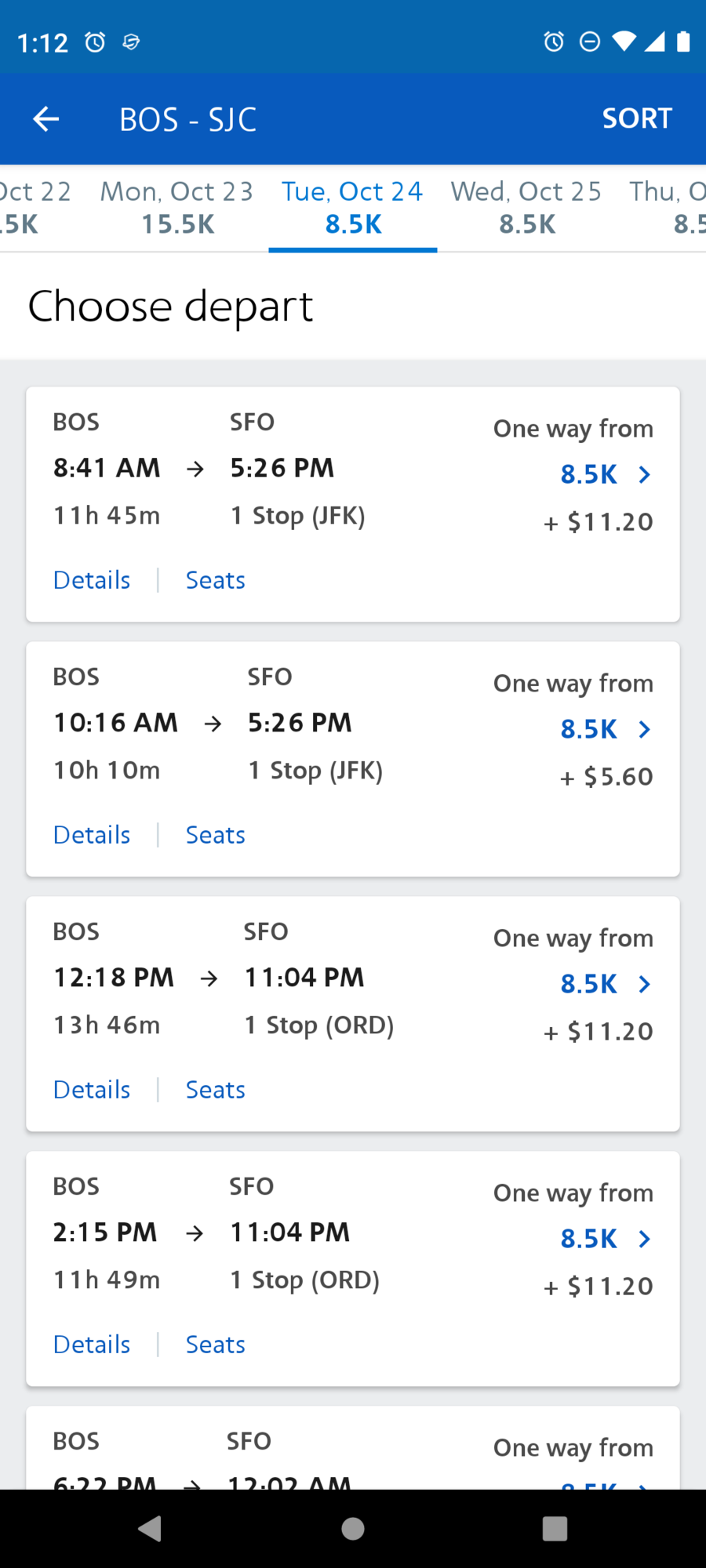Screen dimensions: 706x1568
Task: Open Details for the 2:15 PM flight
Action: click(x=92, y=1345)
